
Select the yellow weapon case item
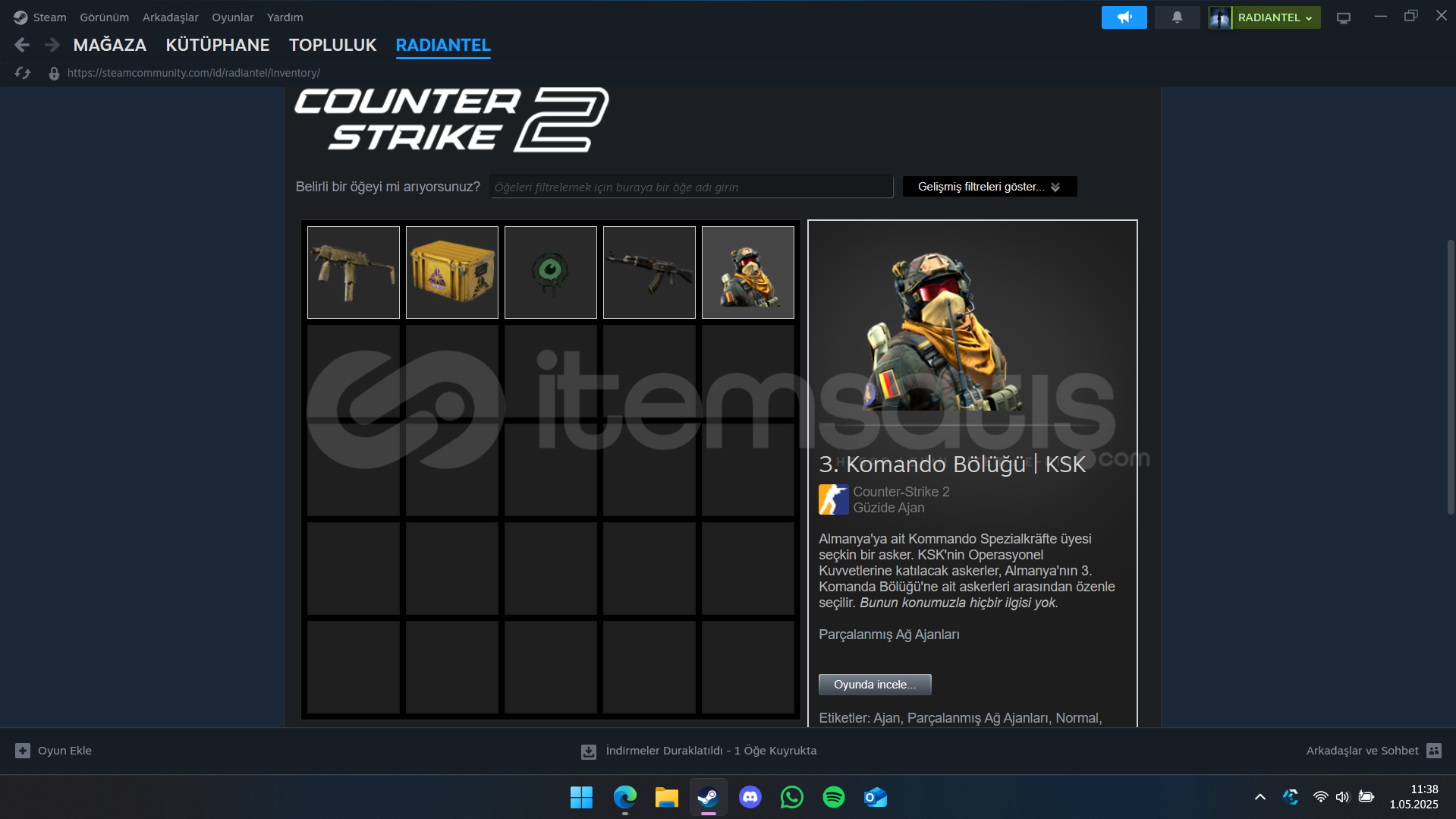pyautogui.click(x=452, y=272)
